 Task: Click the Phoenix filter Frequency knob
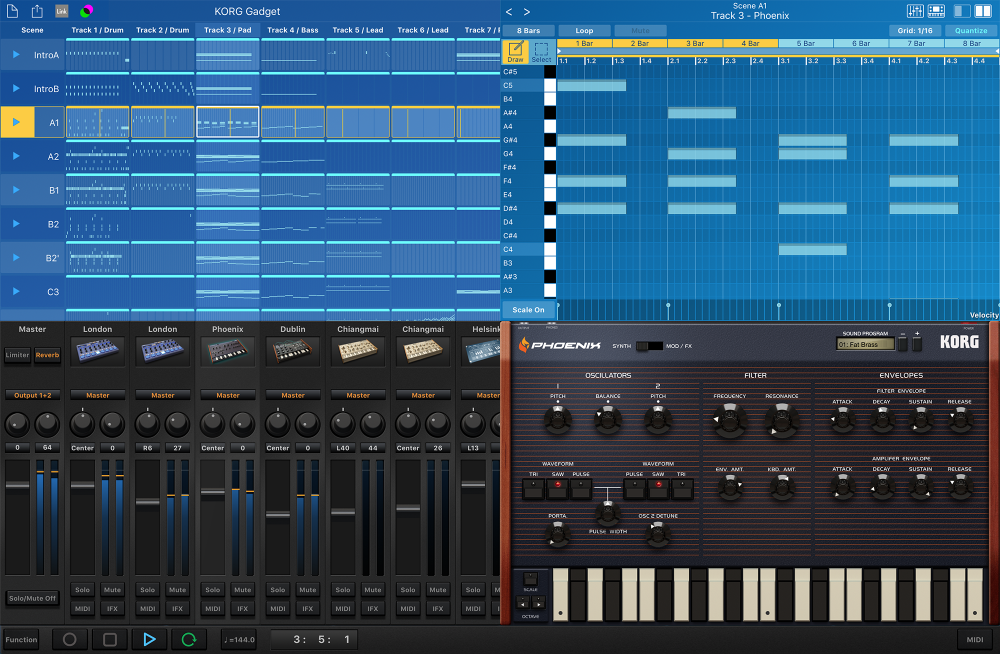pyautogui.click(x=730, y=420)
